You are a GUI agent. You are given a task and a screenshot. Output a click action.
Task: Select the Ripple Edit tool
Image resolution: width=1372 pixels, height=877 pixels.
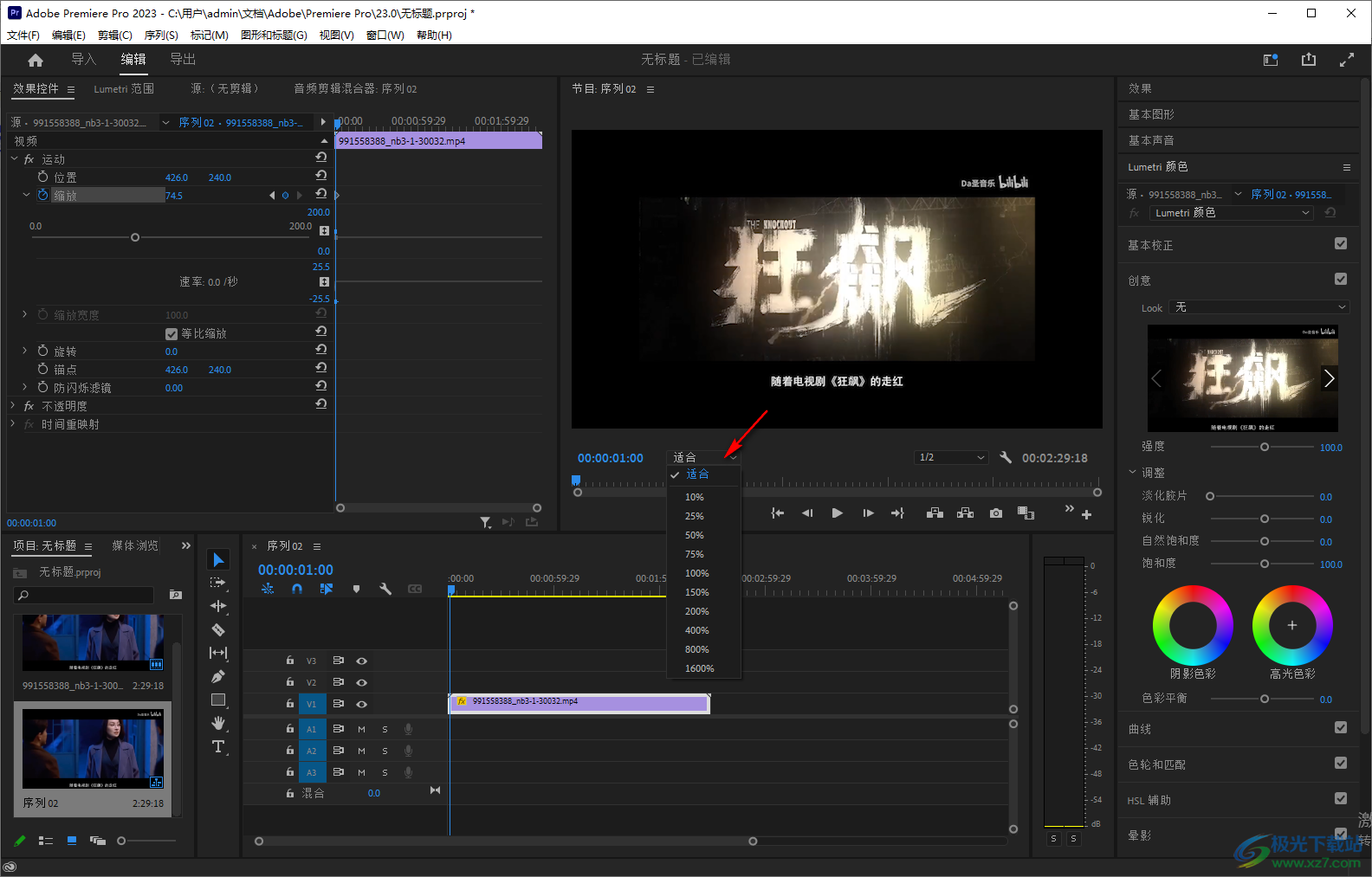(218, 606)
